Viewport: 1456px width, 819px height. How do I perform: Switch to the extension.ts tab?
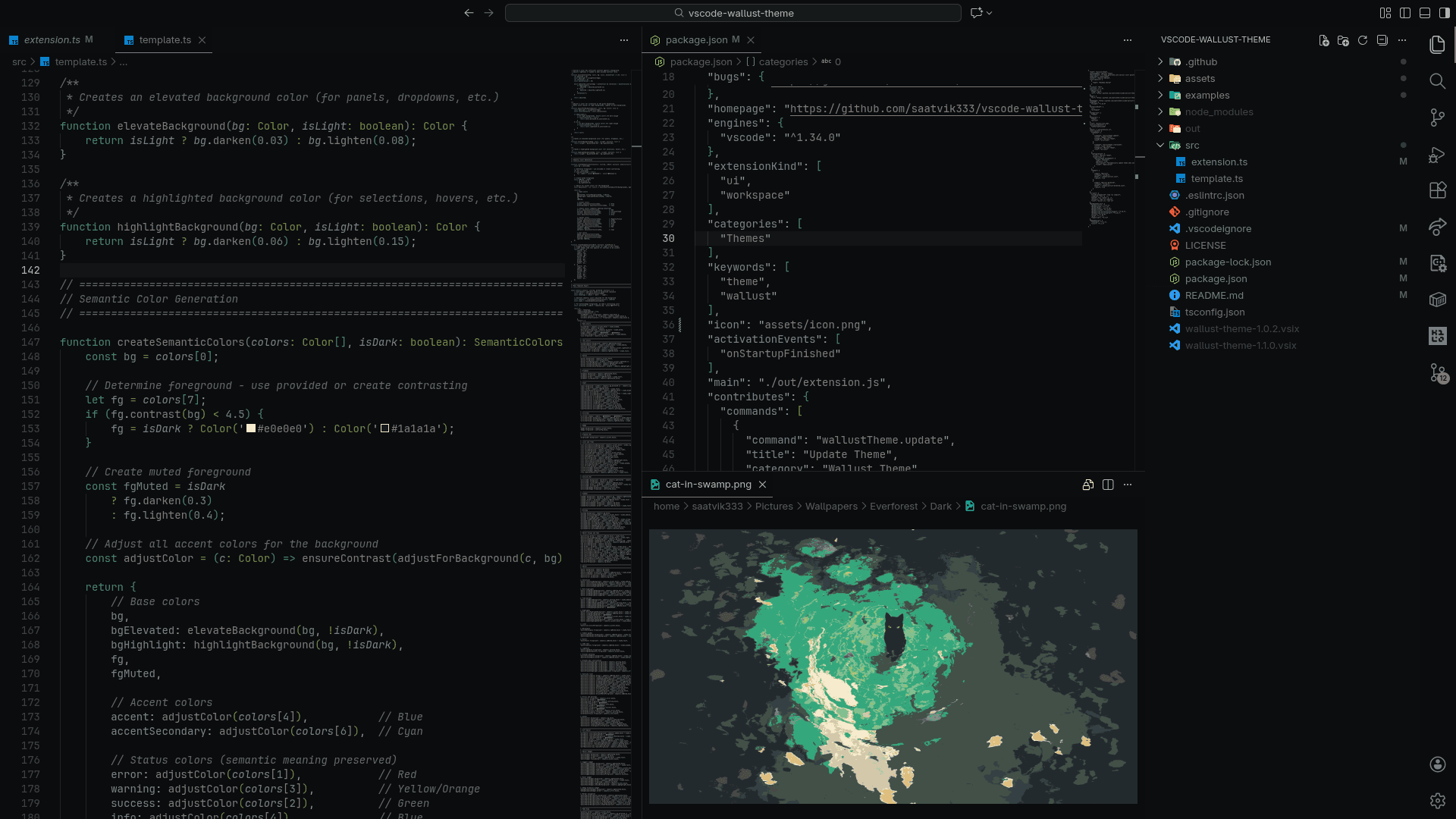tap(52, 39)
